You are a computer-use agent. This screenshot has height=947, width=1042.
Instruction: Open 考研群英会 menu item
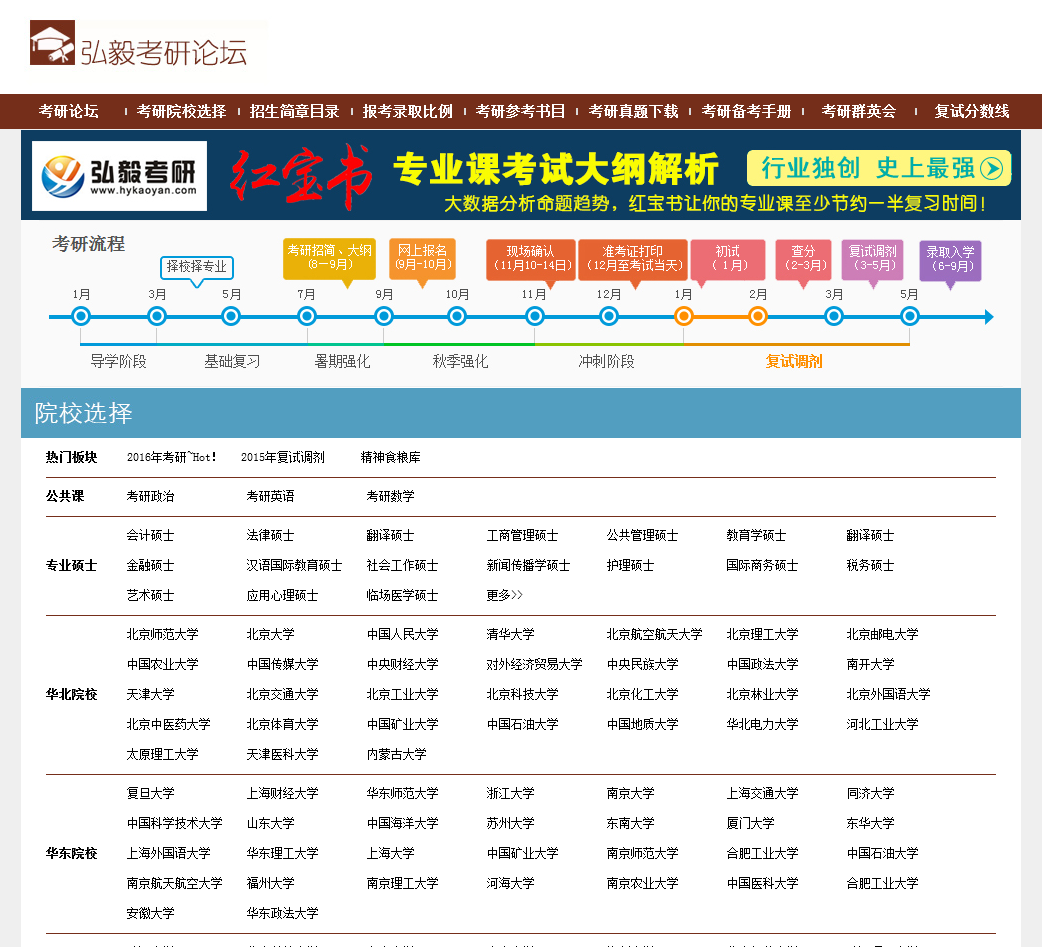pyautogui.click(x=859, y=111)
